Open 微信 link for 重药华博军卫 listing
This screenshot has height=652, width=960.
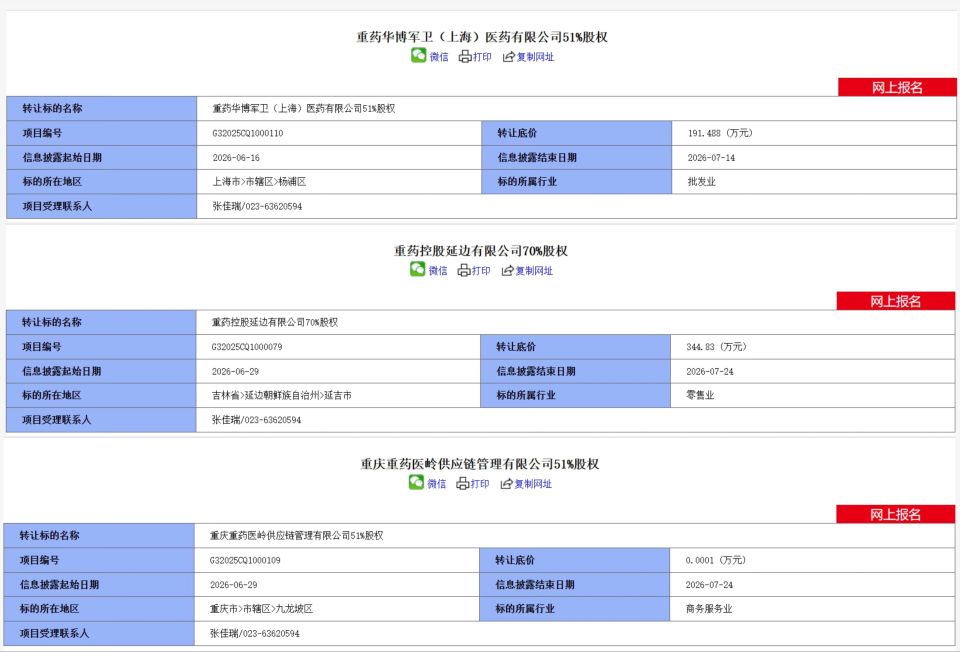[x=439, y=57]
